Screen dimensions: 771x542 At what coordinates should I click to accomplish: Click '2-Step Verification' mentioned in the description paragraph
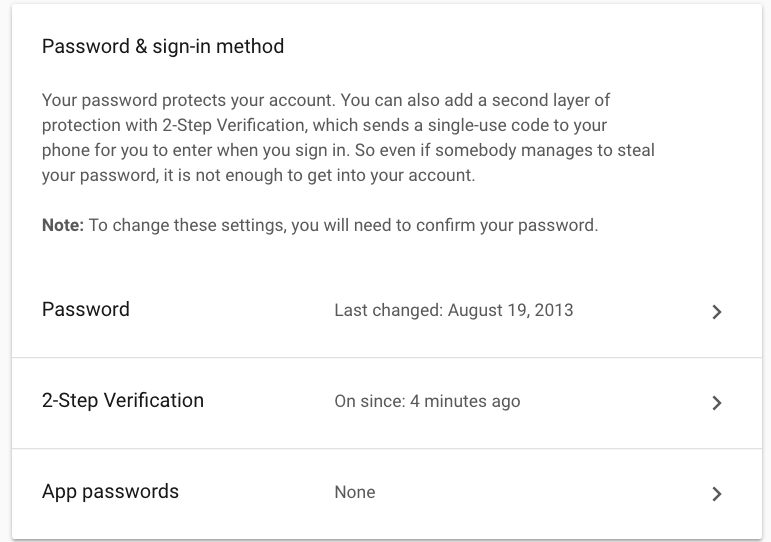click(x=233, y=125)
